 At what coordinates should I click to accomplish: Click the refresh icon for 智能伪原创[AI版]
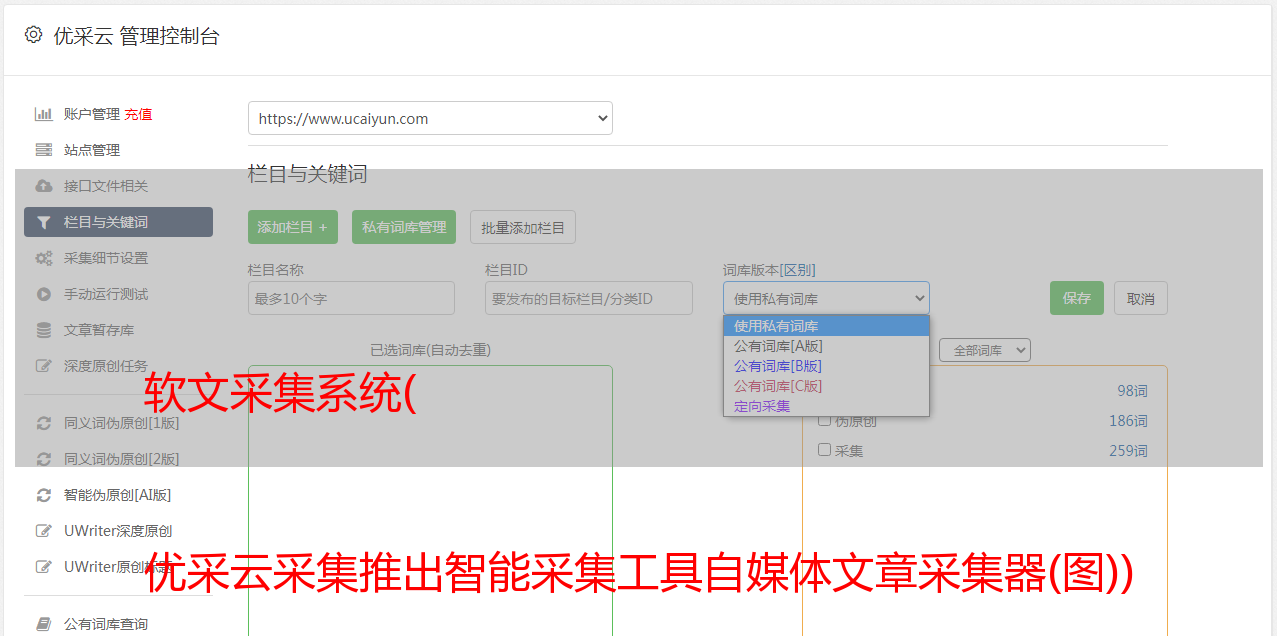point(44,495)
